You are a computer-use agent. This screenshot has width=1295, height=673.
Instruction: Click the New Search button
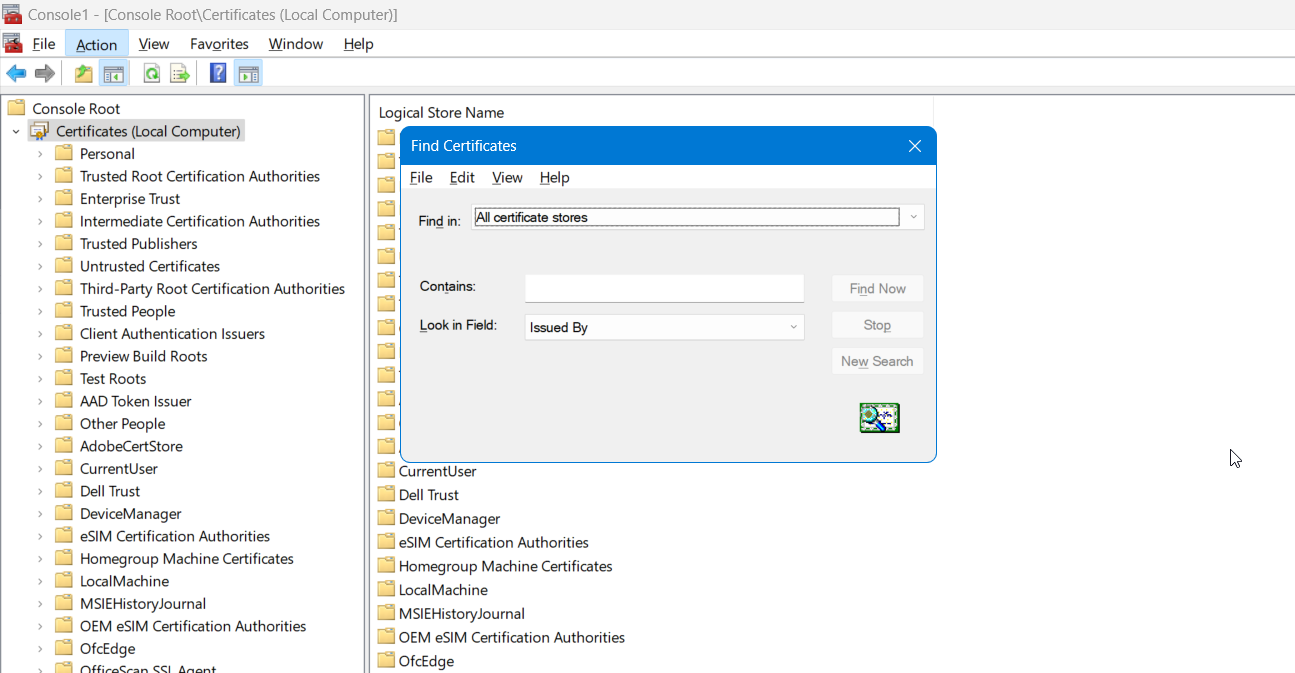(876, 361)
